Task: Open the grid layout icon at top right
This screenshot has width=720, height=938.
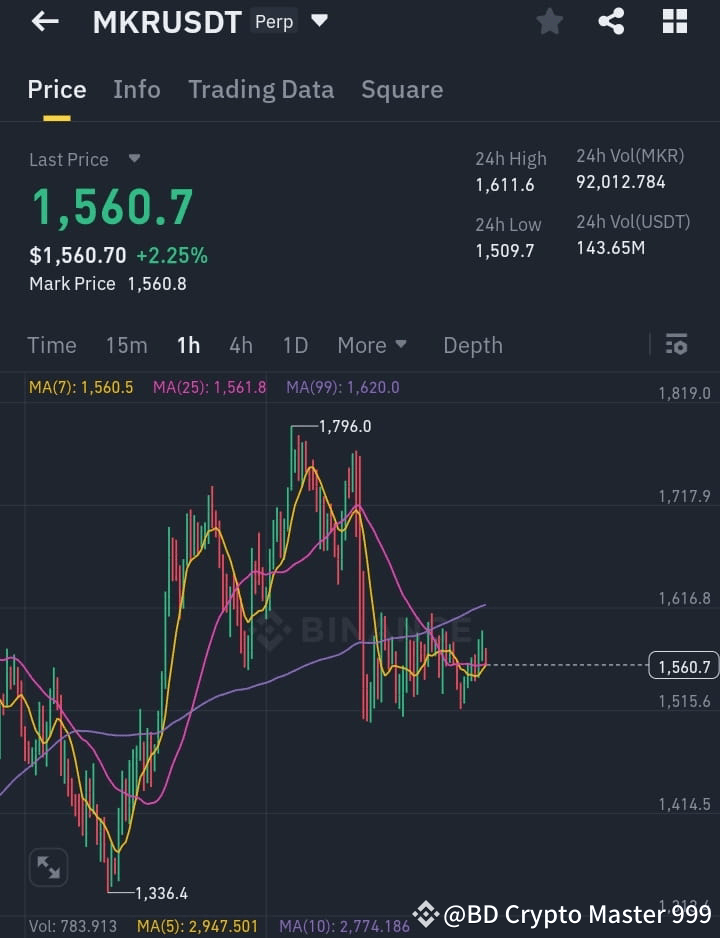Action: (x=674, y=21)
